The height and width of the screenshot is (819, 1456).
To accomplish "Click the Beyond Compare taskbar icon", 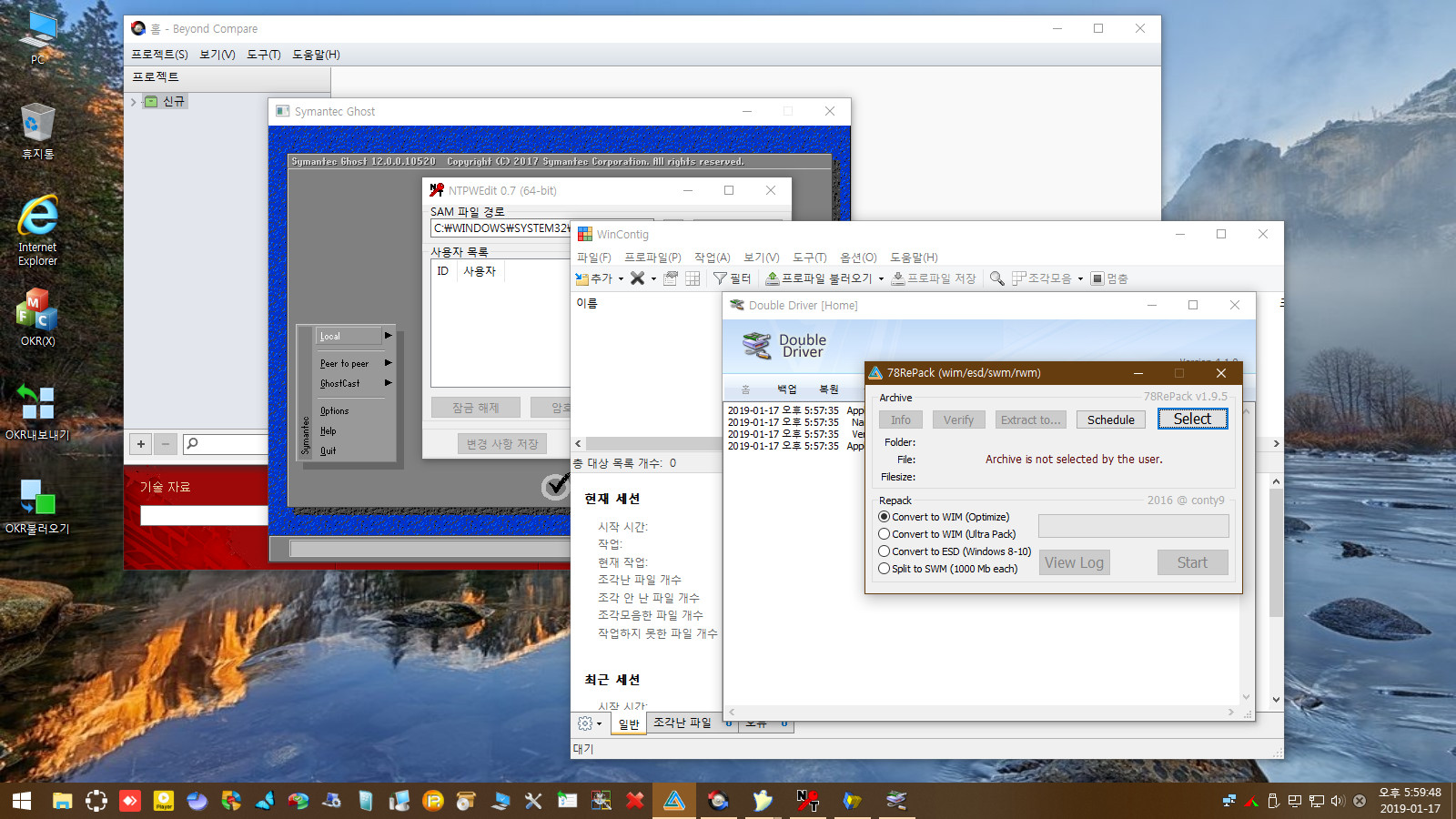I will tap(718, 801).
